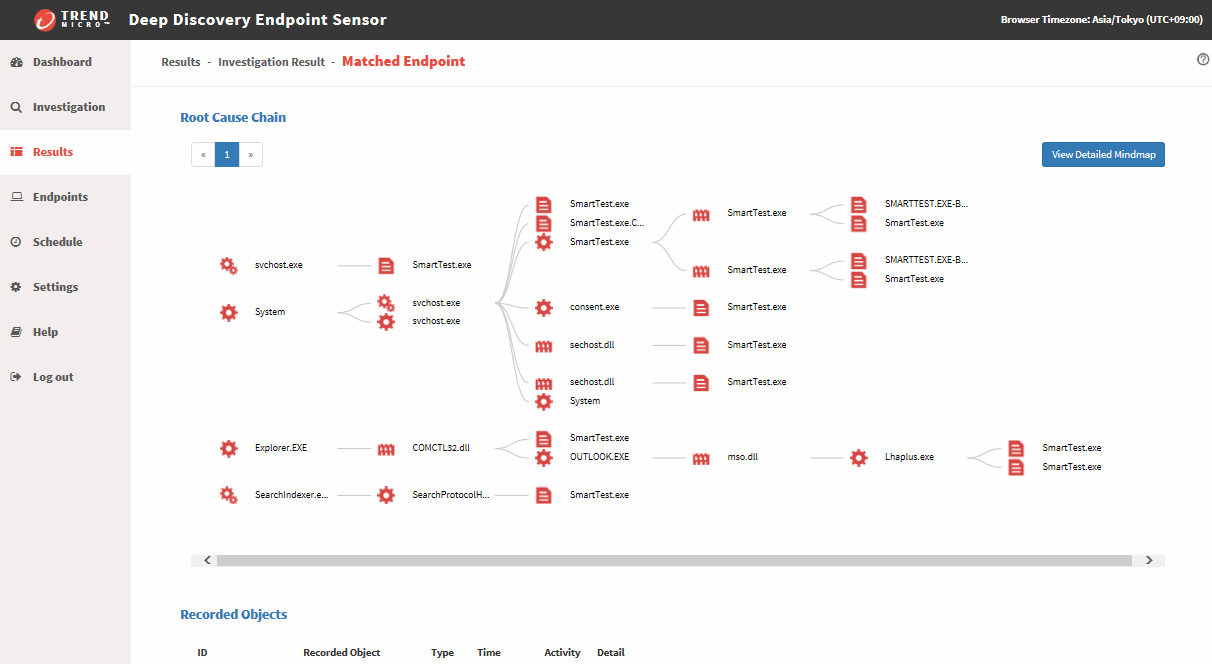This screenshot has width=1212, height=664.
Task: Click the COMCTL32.dll module icon
Action: [x=386, y=449]
